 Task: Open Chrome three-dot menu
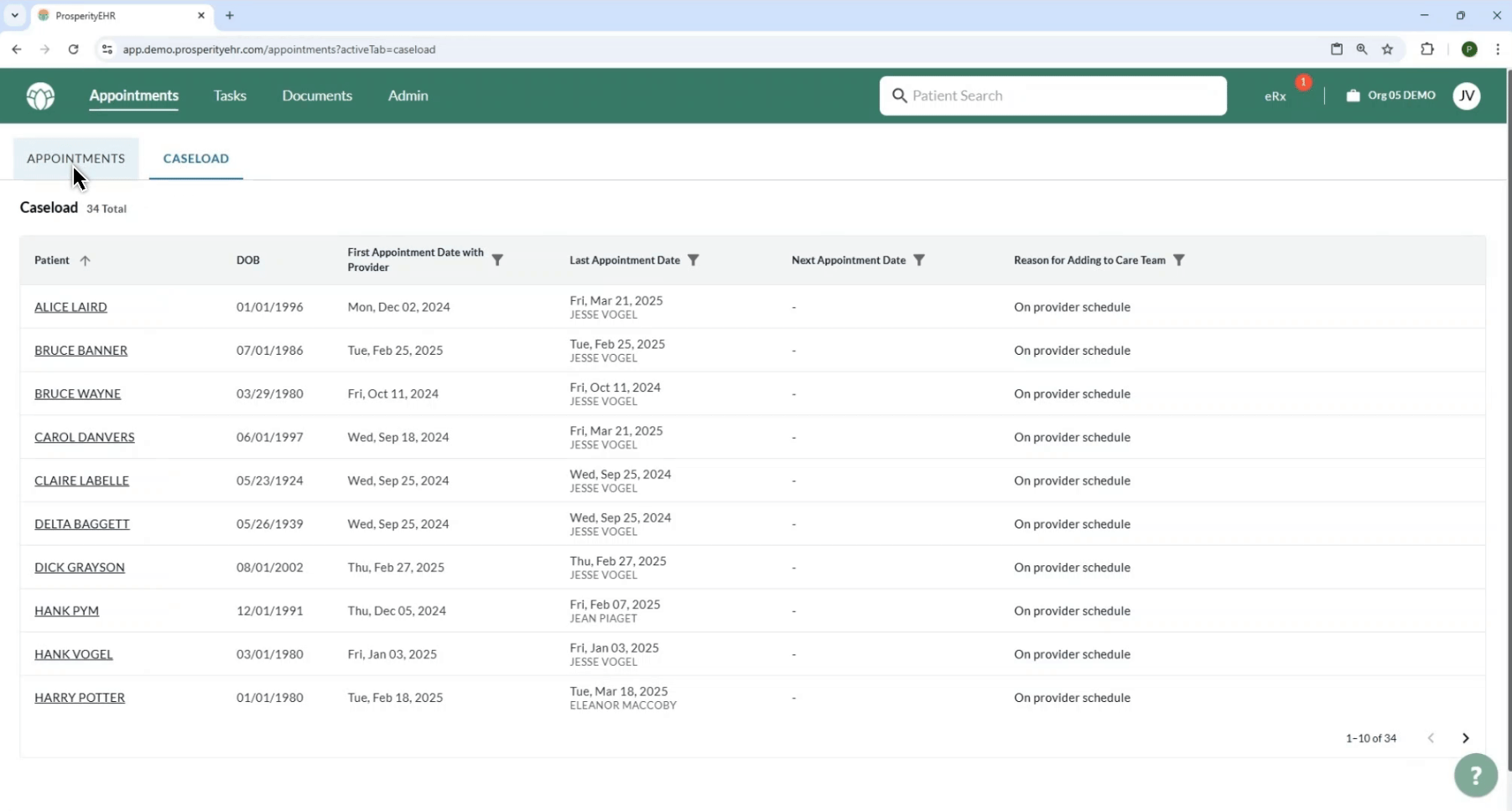[1498, 49]
